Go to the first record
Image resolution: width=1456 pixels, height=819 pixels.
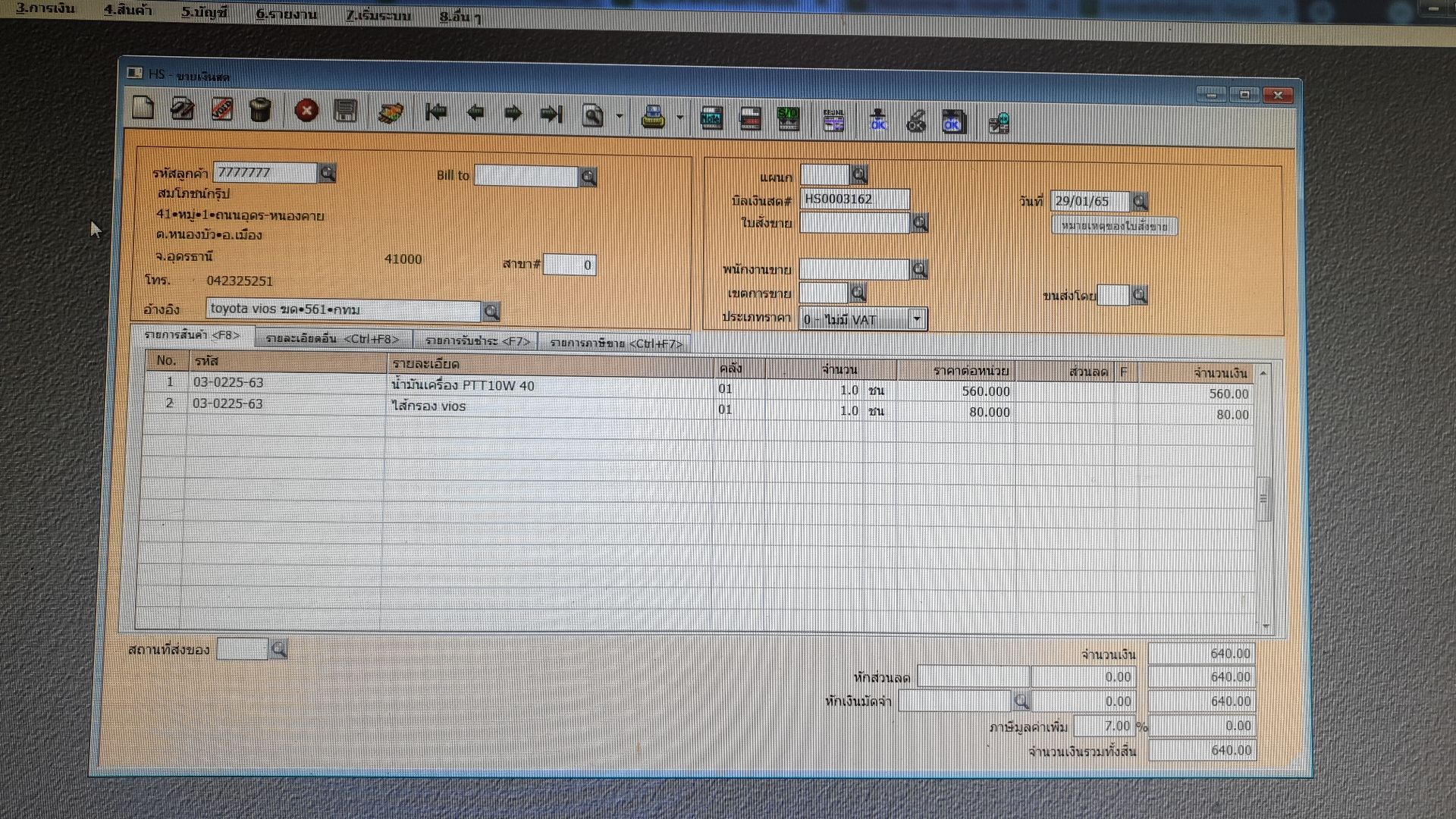[436, 113]
